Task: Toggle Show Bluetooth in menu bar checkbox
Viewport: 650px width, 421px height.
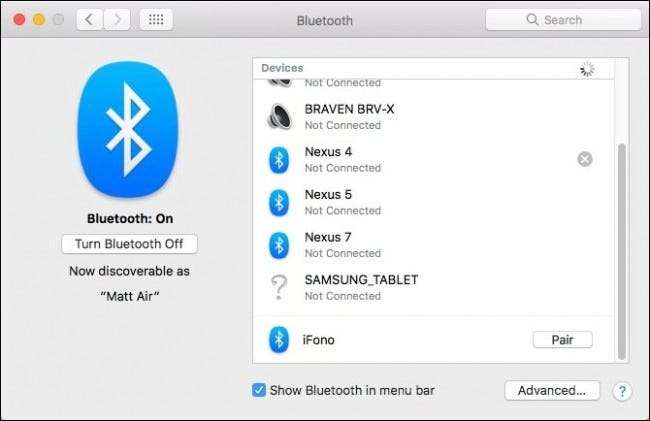Action: (259, 390)
